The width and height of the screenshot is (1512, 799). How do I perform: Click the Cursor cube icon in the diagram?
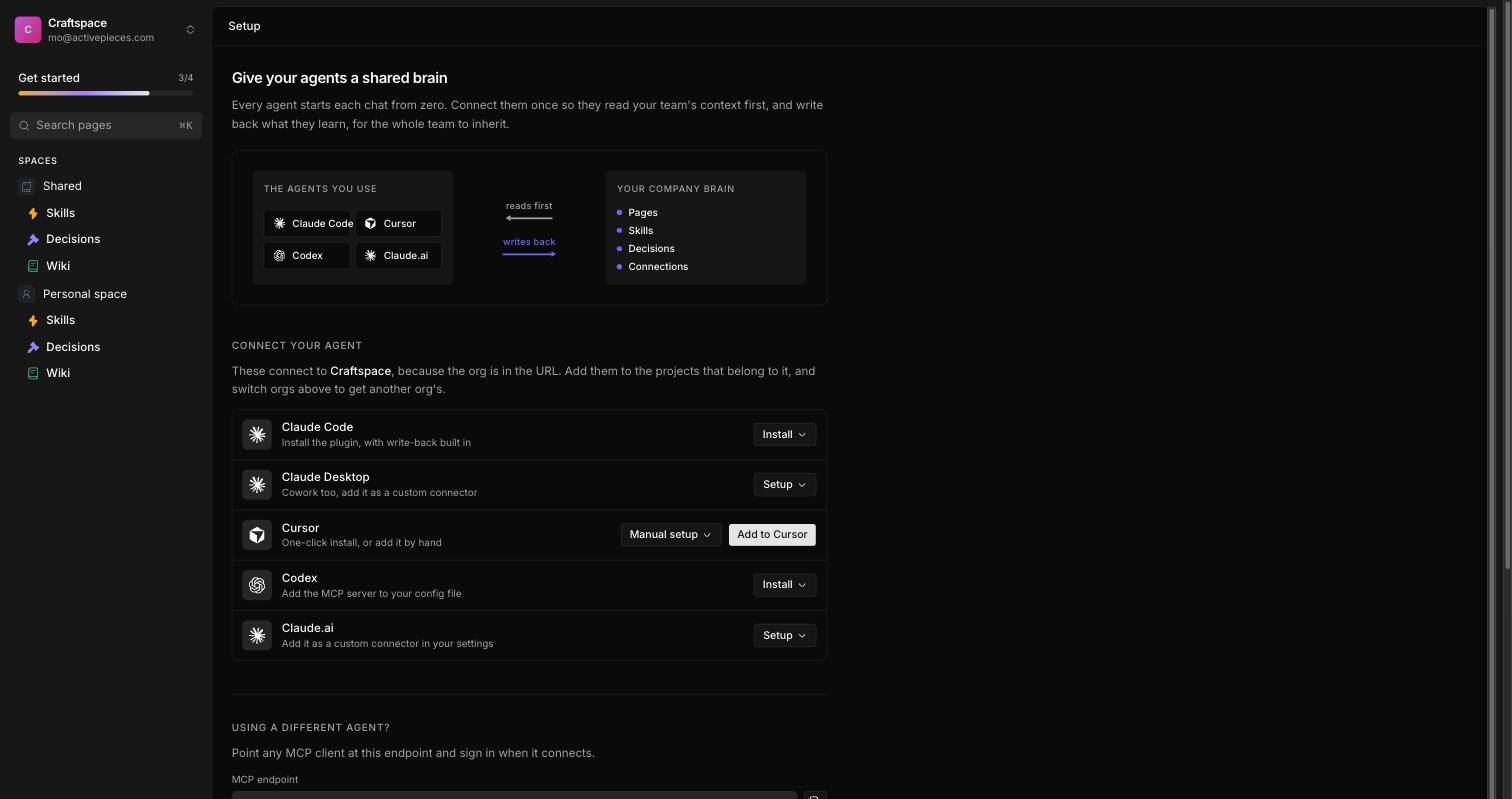[370, 223]
